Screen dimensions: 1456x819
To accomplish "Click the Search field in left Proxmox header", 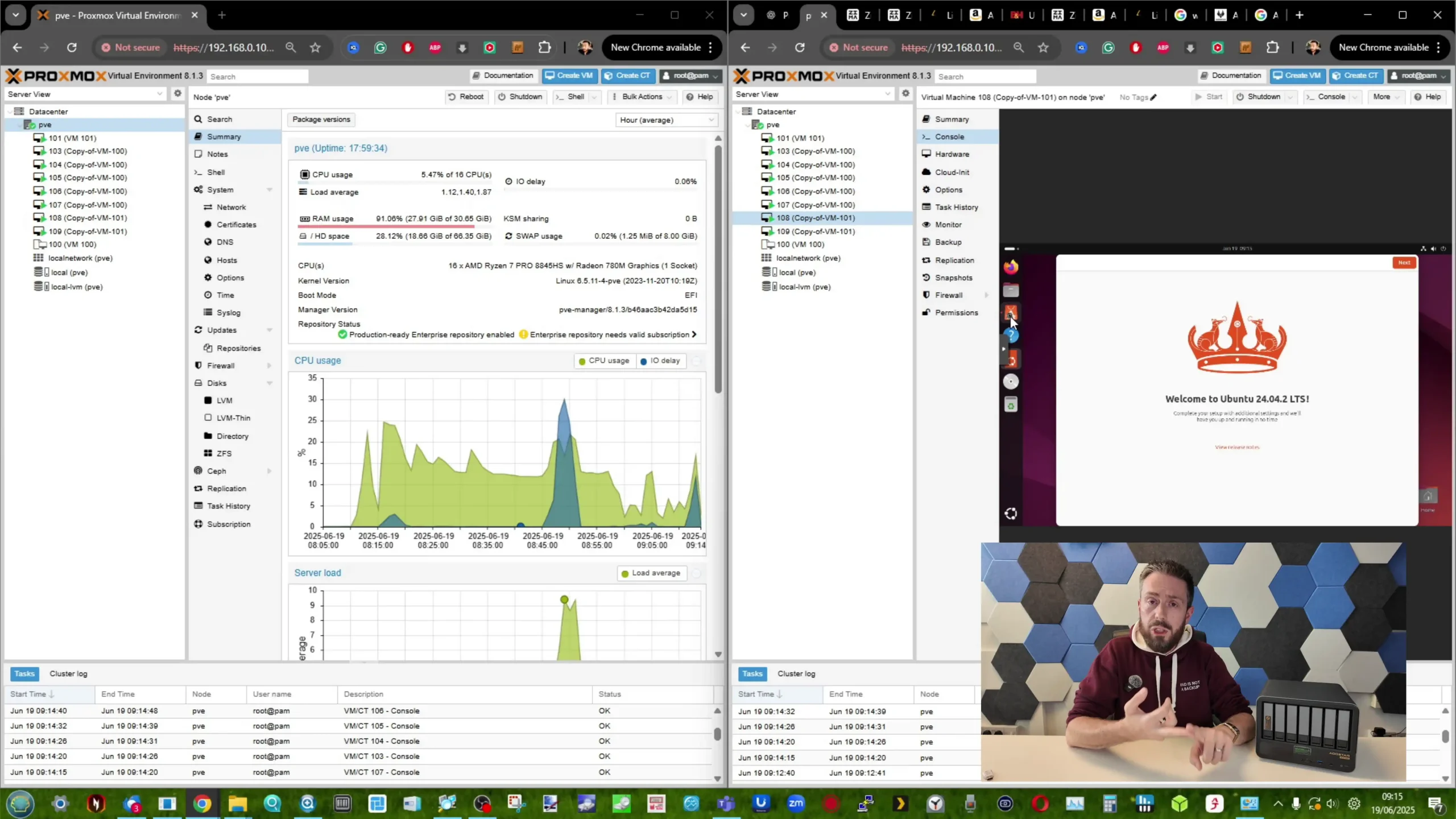I will [257, 76].
